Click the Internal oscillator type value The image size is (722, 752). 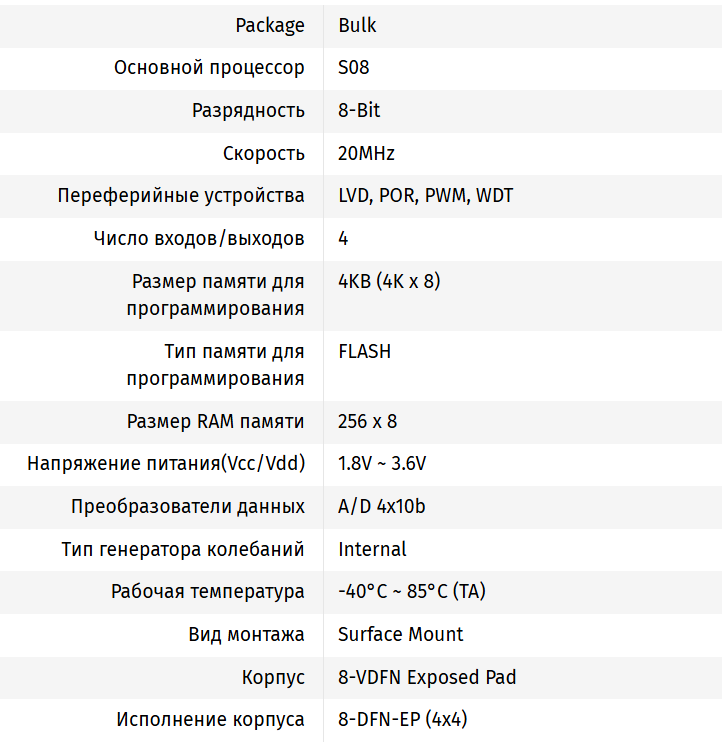pos(372,549)
